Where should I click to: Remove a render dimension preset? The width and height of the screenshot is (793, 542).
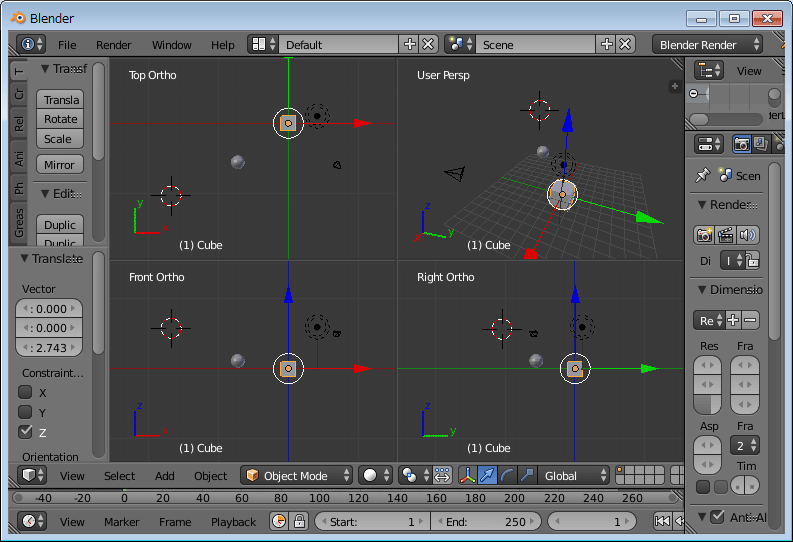[751, 320]
